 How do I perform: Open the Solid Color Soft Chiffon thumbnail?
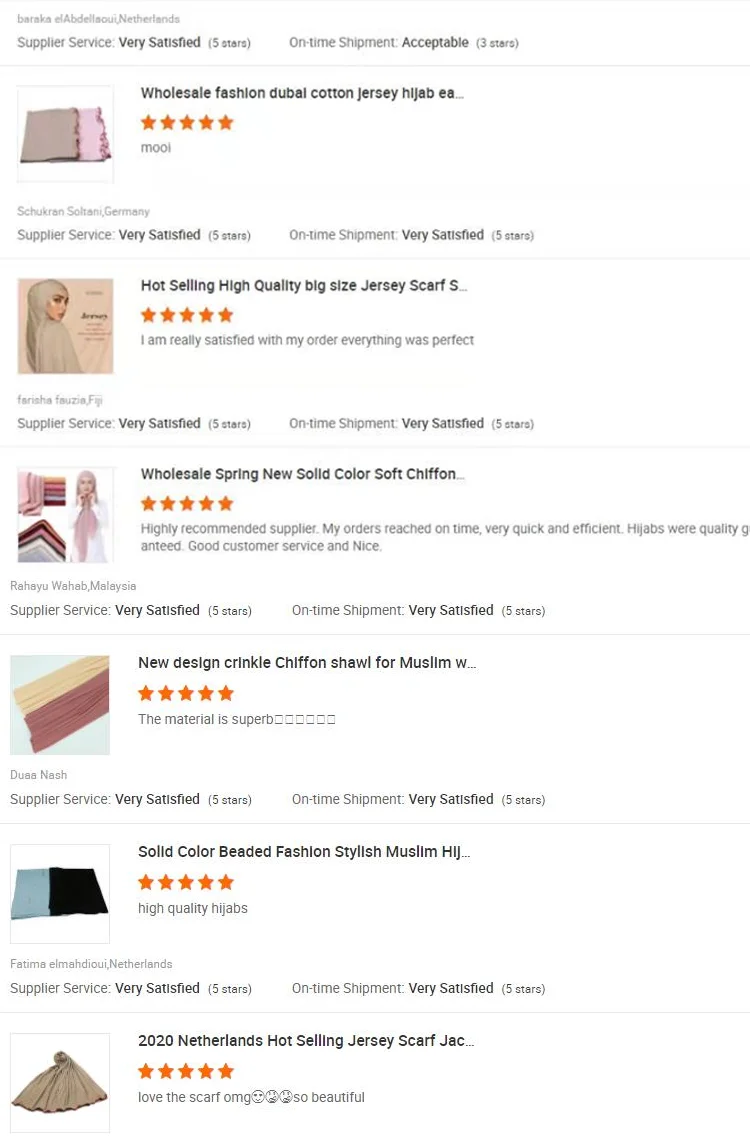pos(65,514)
